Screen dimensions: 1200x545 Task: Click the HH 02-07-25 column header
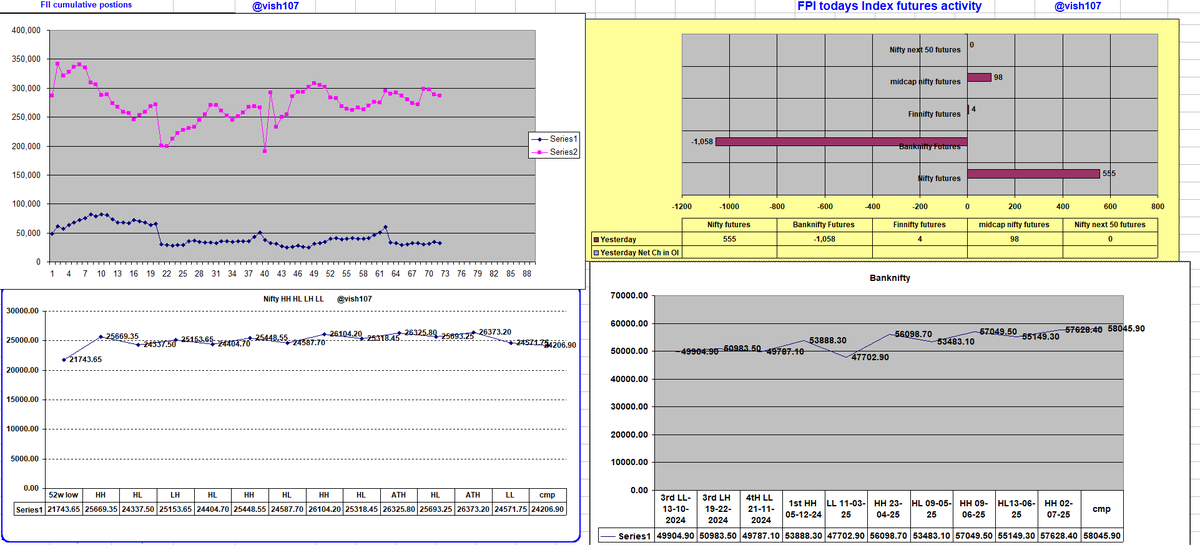click(1060, 508)
